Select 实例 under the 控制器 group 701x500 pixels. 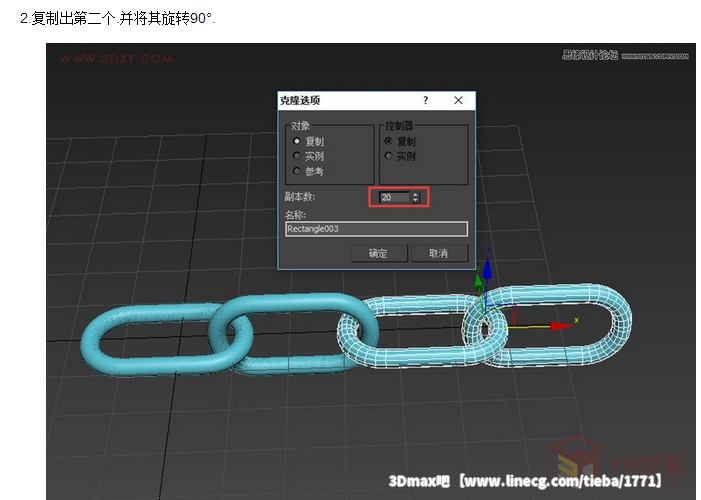388,156
